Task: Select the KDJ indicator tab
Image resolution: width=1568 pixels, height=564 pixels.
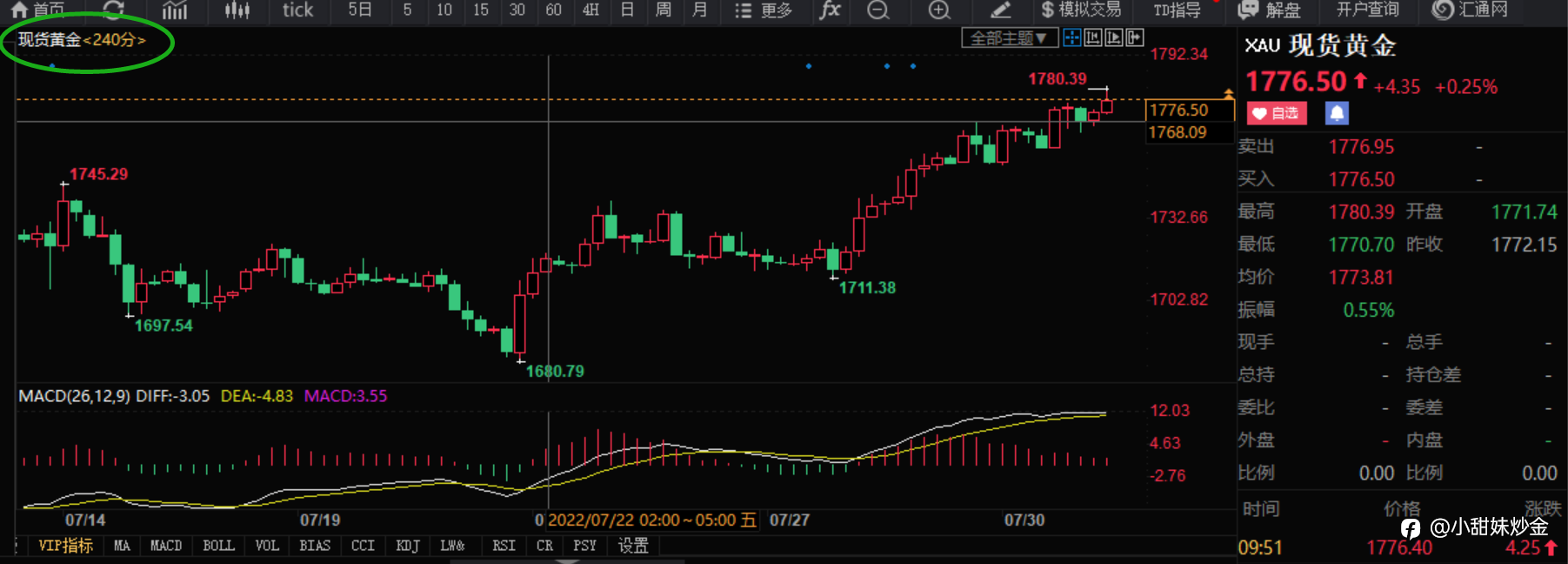Action: tap(407, 546)
